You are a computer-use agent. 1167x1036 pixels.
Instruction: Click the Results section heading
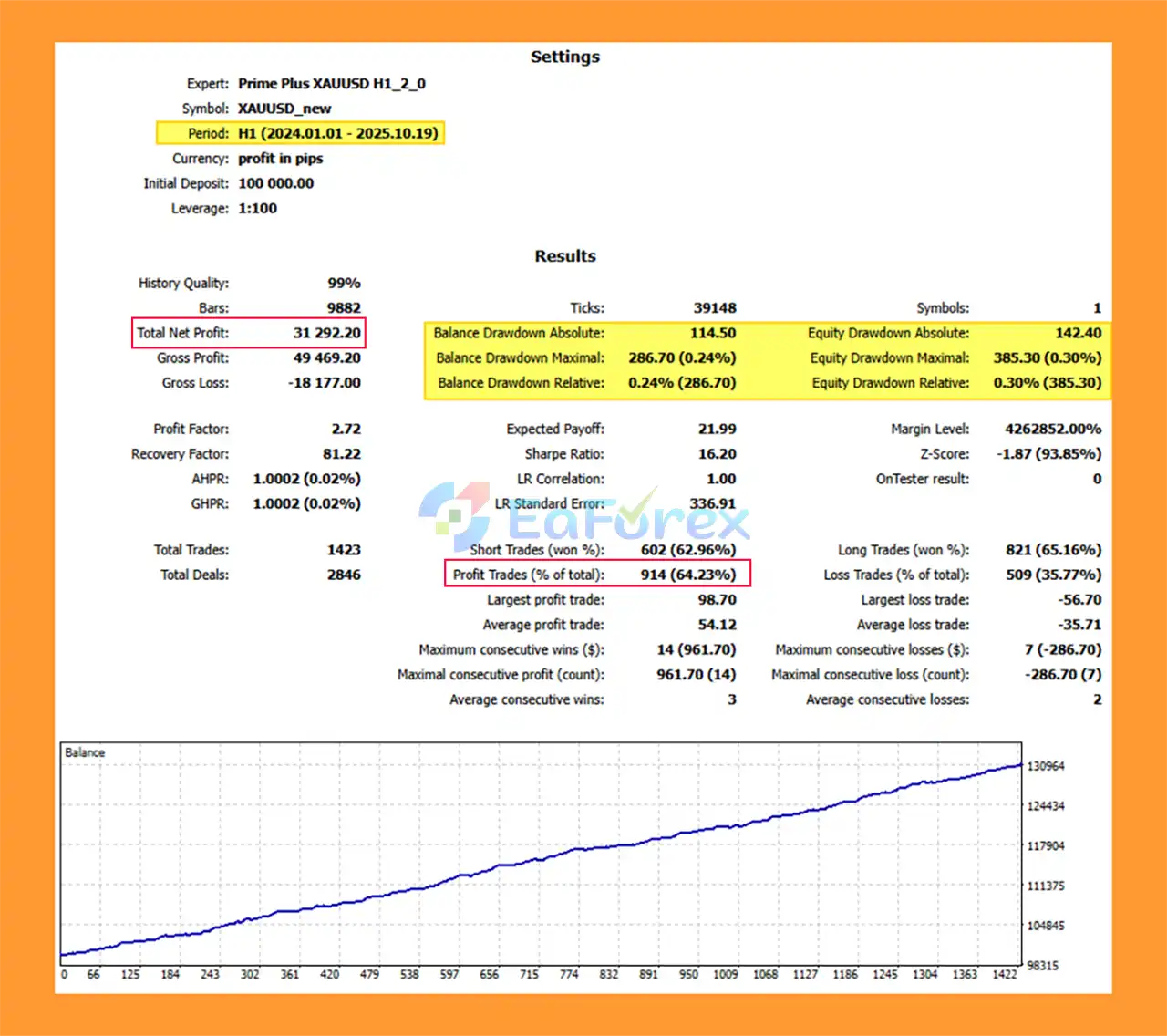tap(565, 256)
